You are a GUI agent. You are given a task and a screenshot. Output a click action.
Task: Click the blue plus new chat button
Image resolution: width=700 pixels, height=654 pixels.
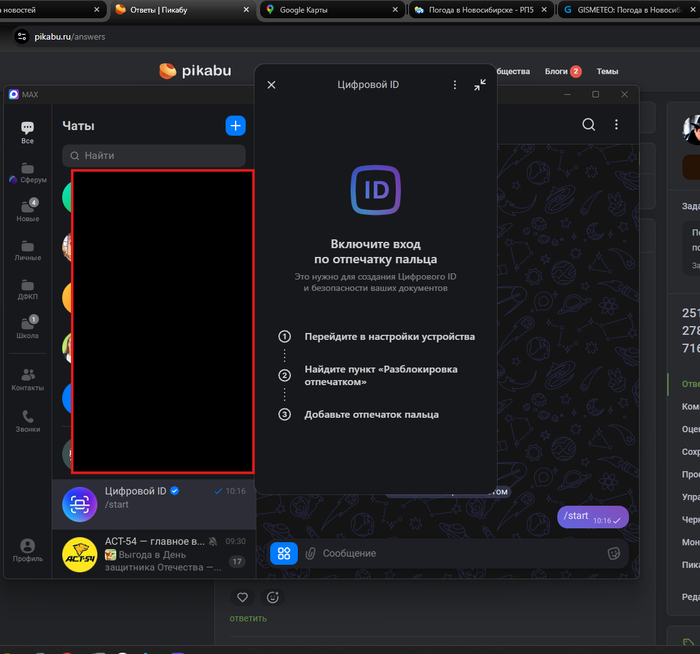click(235, 125)
